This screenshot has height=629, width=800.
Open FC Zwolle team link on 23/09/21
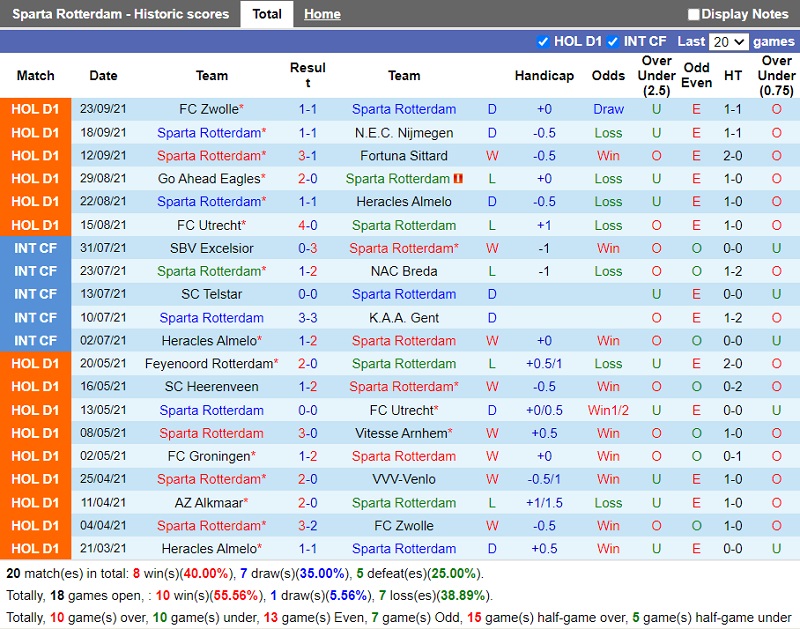pyautogui.click(x=209, y=109)
